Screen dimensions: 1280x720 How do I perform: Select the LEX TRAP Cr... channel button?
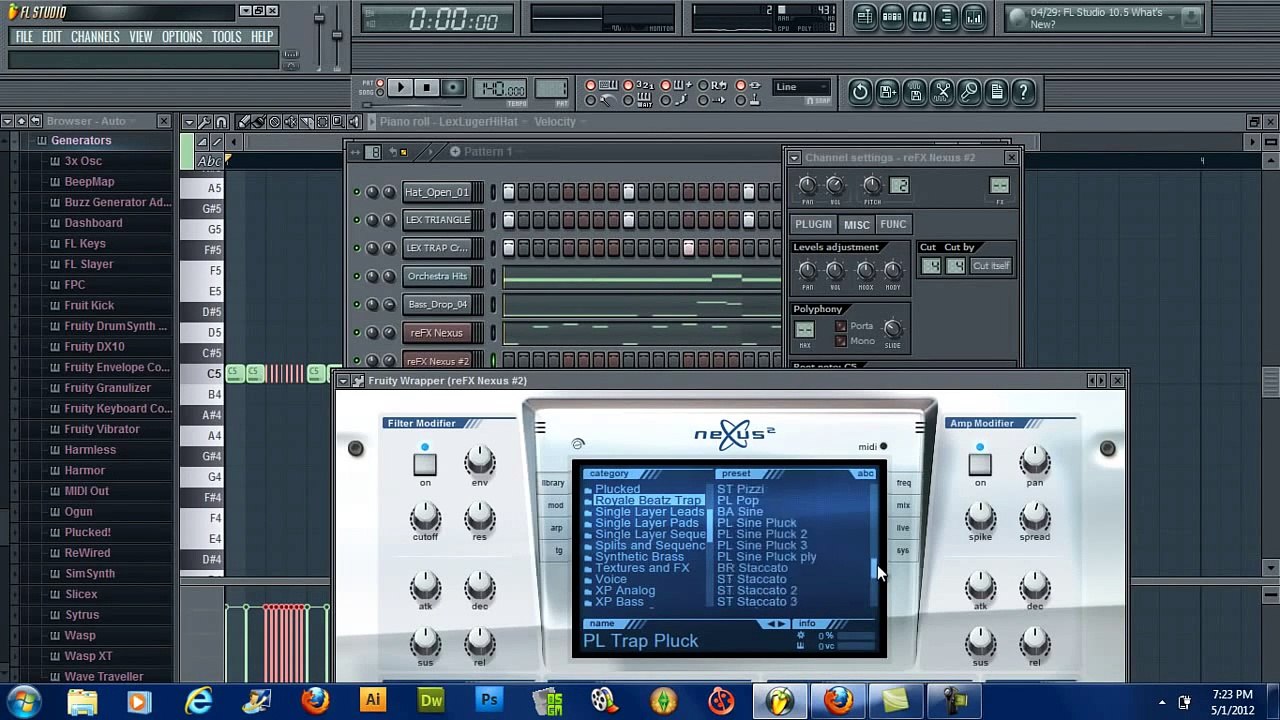pos(436,248)
